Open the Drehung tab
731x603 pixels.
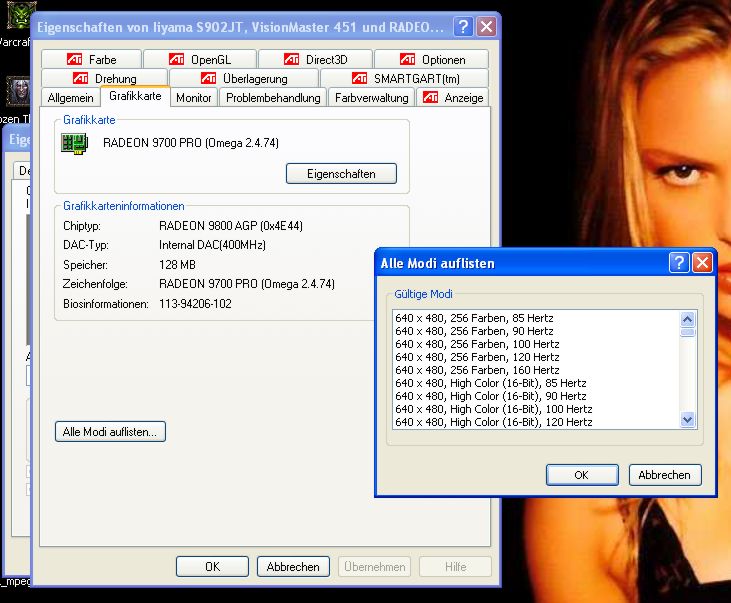[104, 78]
